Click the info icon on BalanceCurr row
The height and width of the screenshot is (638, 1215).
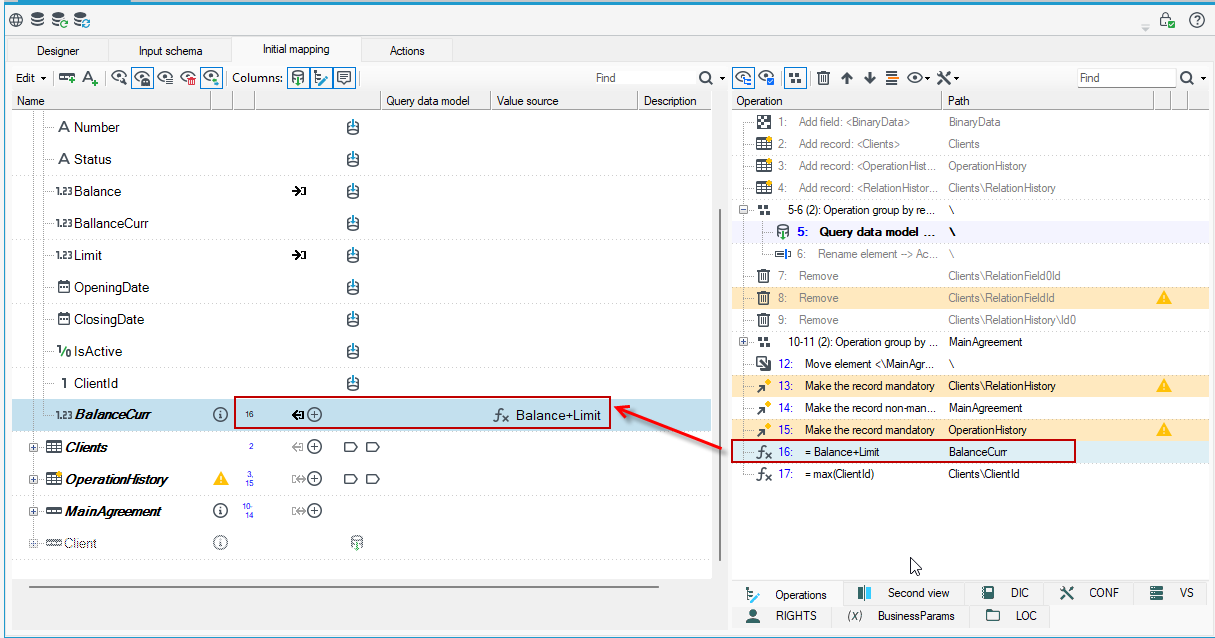click(x=220, y=414)
